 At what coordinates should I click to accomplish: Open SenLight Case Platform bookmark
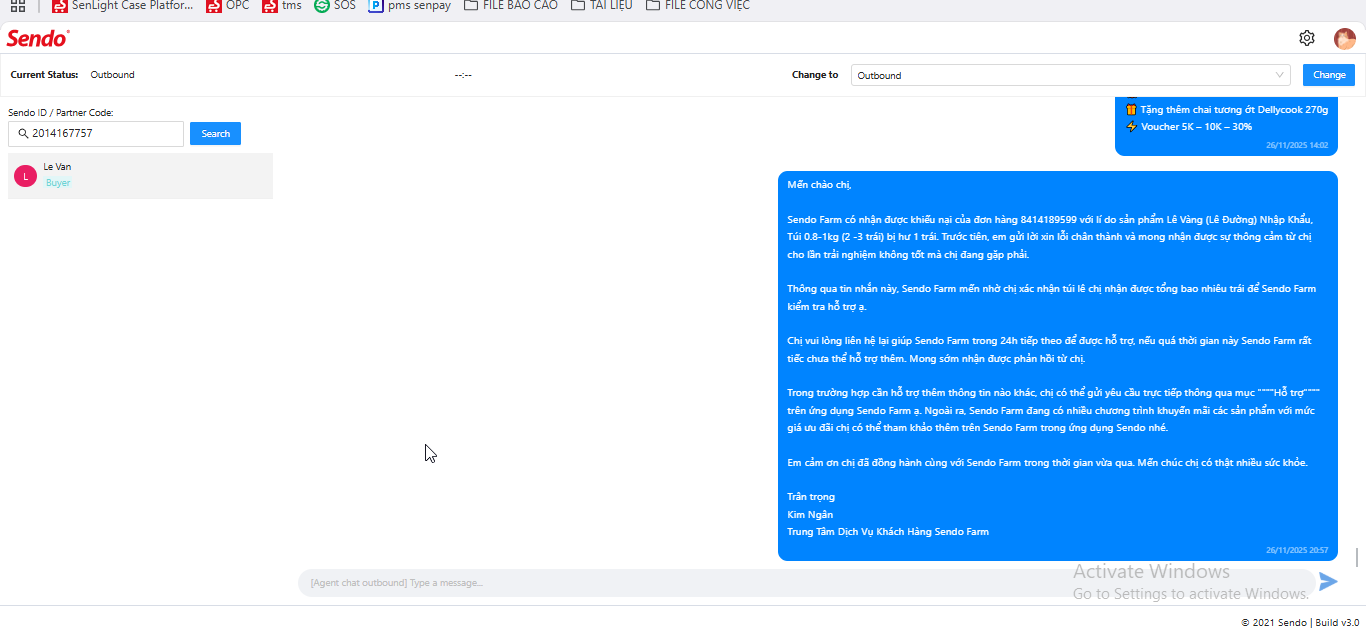pyautogui.click(x=123, y=5)
